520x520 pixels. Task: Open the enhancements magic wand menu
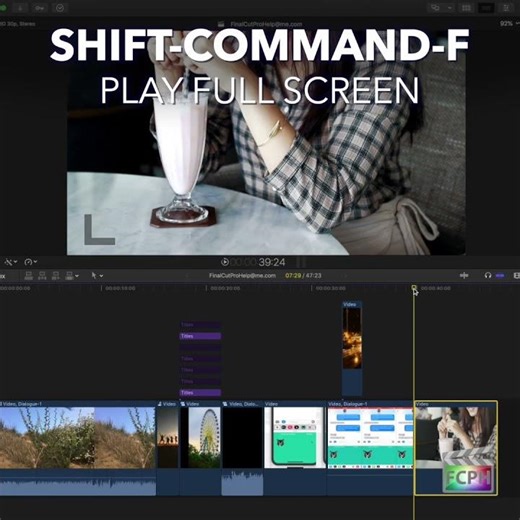[10, 262]
